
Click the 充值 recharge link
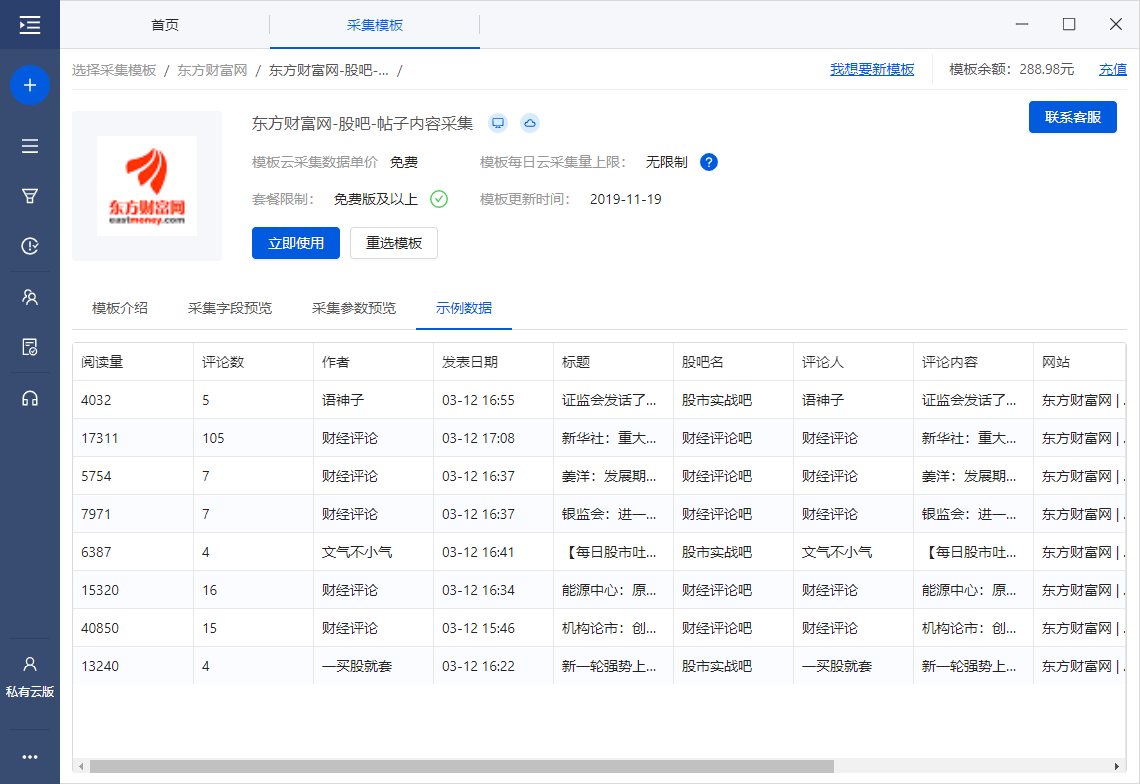pos(1112,70)
